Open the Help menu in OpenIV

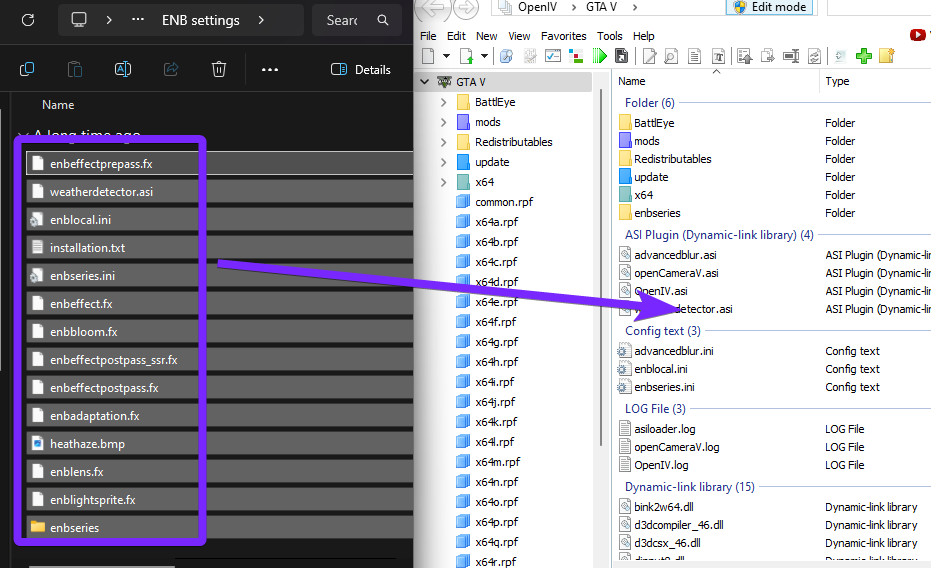644,36
